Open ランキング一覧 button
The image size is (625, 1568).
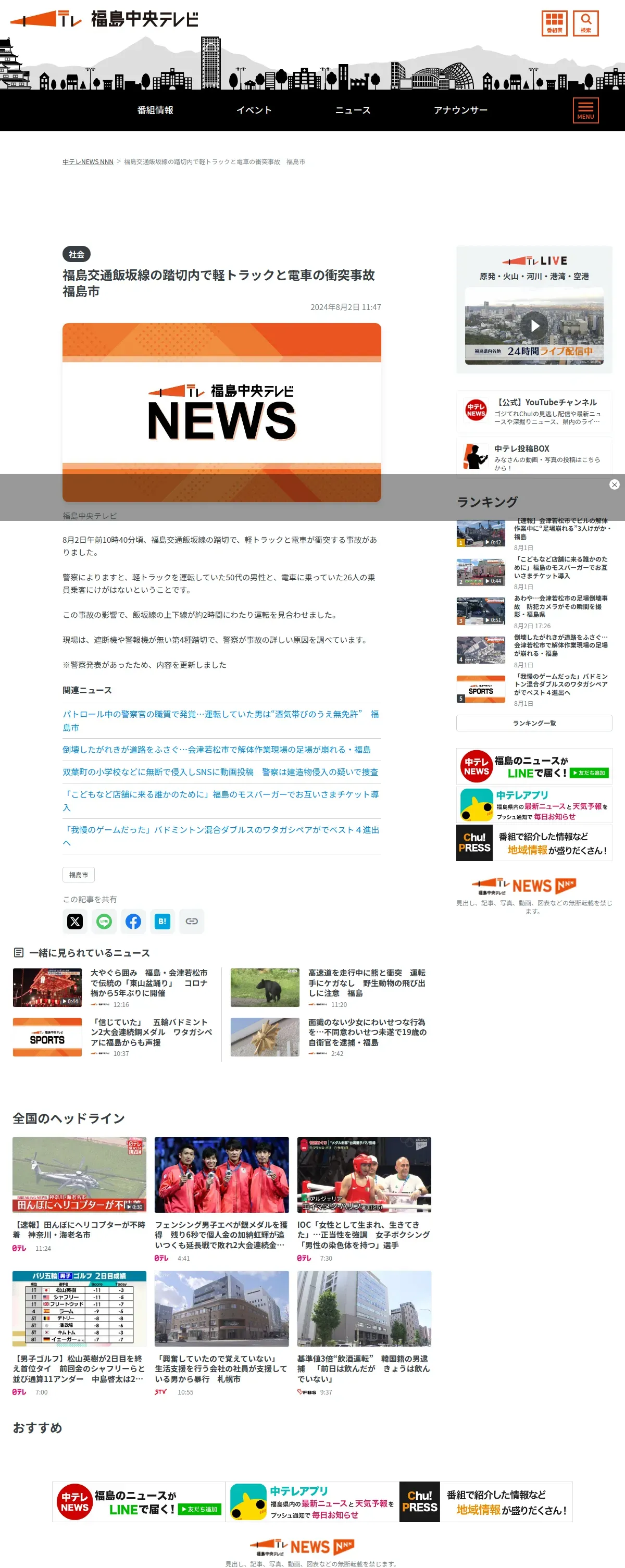pyautogui.click(x=534, y=723)
